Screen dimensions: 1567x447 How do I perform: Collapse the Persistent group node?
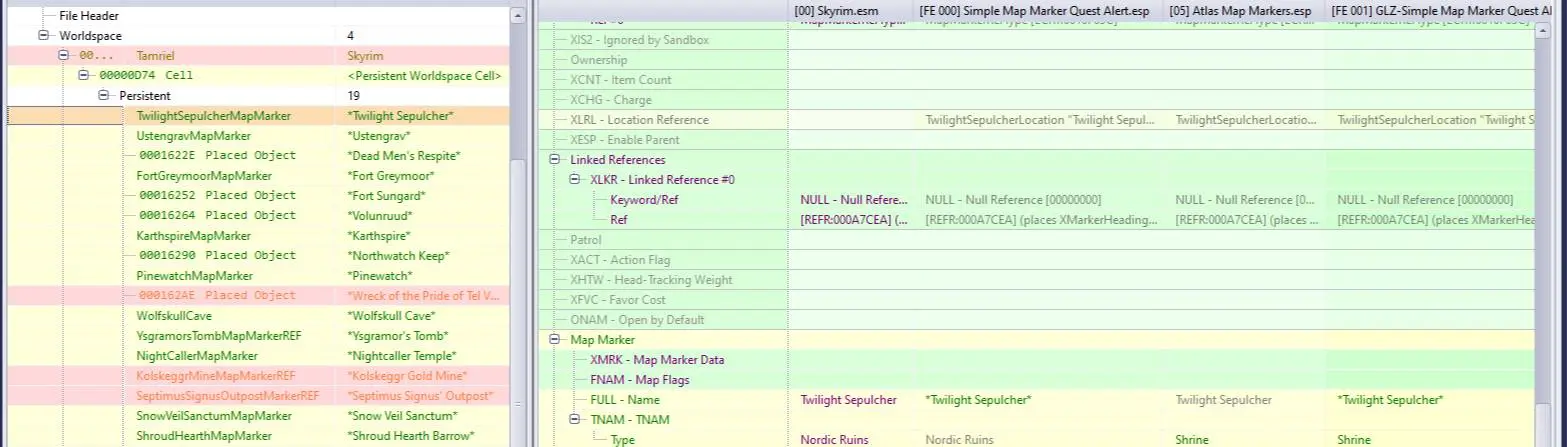[x=103, y=95]
